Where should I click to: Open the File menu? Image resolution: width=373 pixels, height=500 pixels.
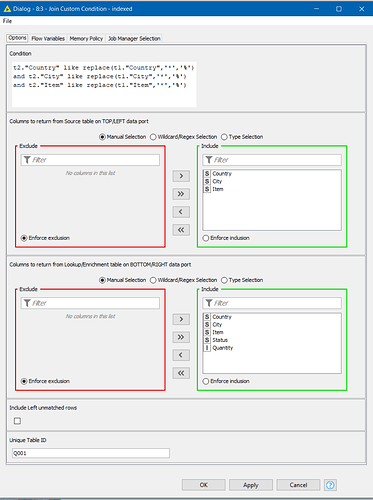pyautogui.click(x=7, y=21)
